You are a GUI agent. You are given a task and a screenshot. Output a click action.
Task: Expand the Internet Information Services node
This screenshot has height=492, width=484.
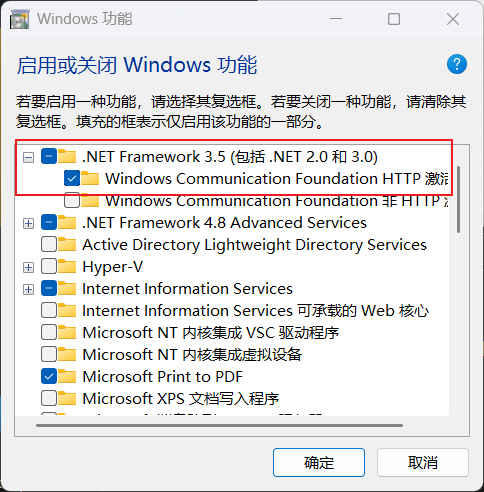[x=28, y=289]
